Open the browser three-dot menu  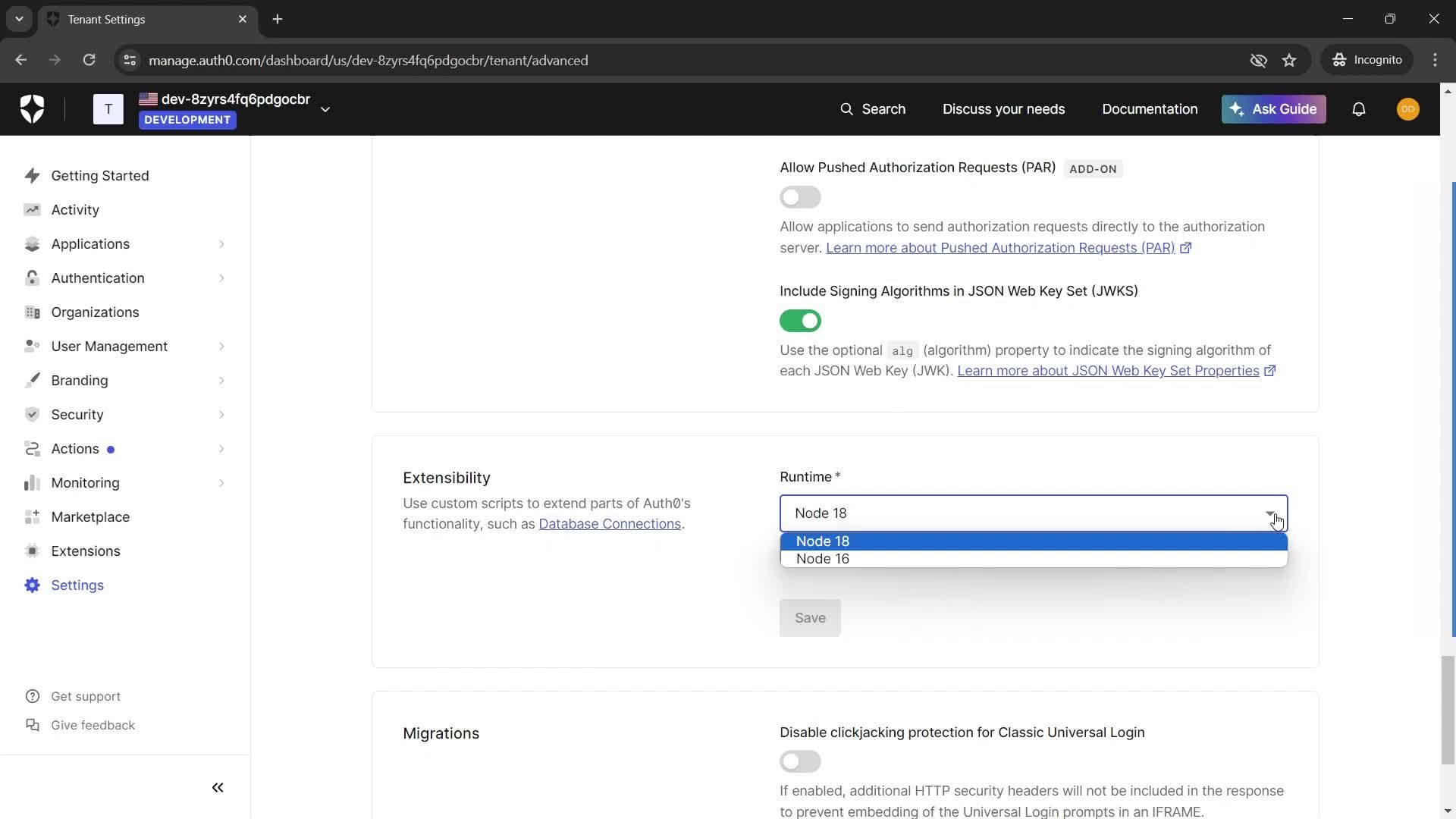tap(1436, 60)
